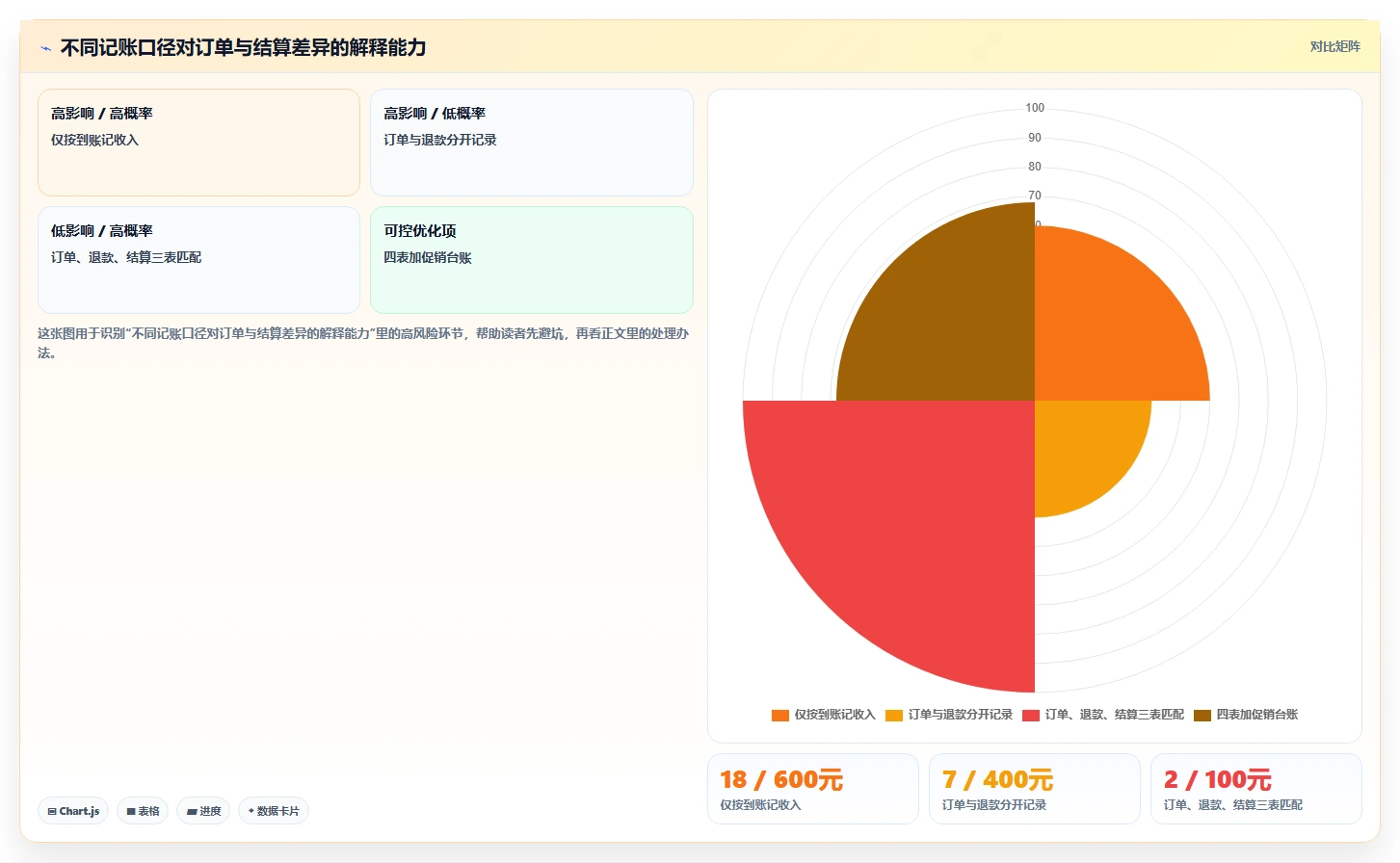Click 订单与退款分开记录 text in matrix card
The width and height of the screenshot is (1400, 863).
tap(440, 140)
